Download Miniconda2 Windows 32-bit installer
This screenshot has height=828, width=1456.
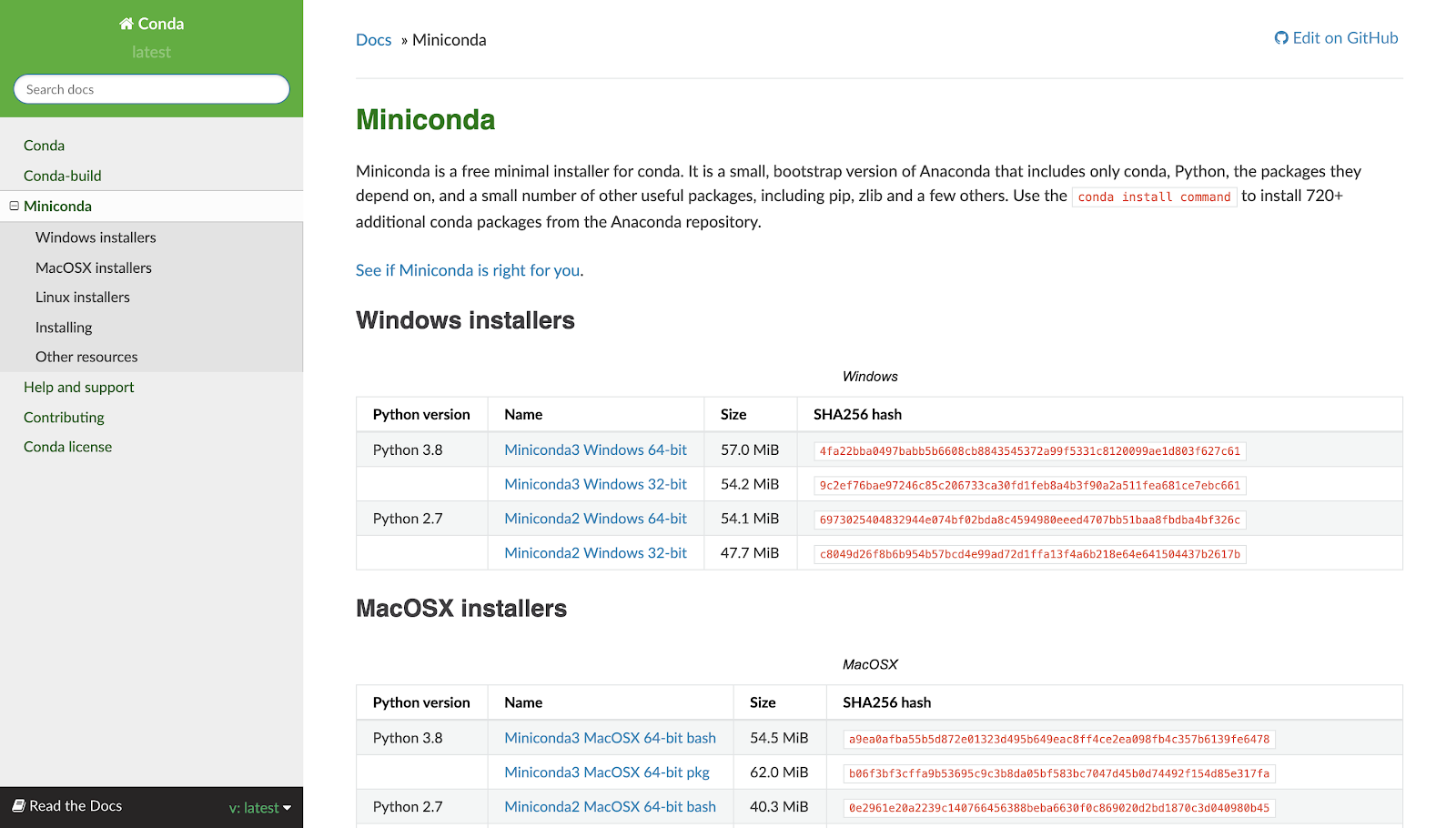tap(596, 553)
